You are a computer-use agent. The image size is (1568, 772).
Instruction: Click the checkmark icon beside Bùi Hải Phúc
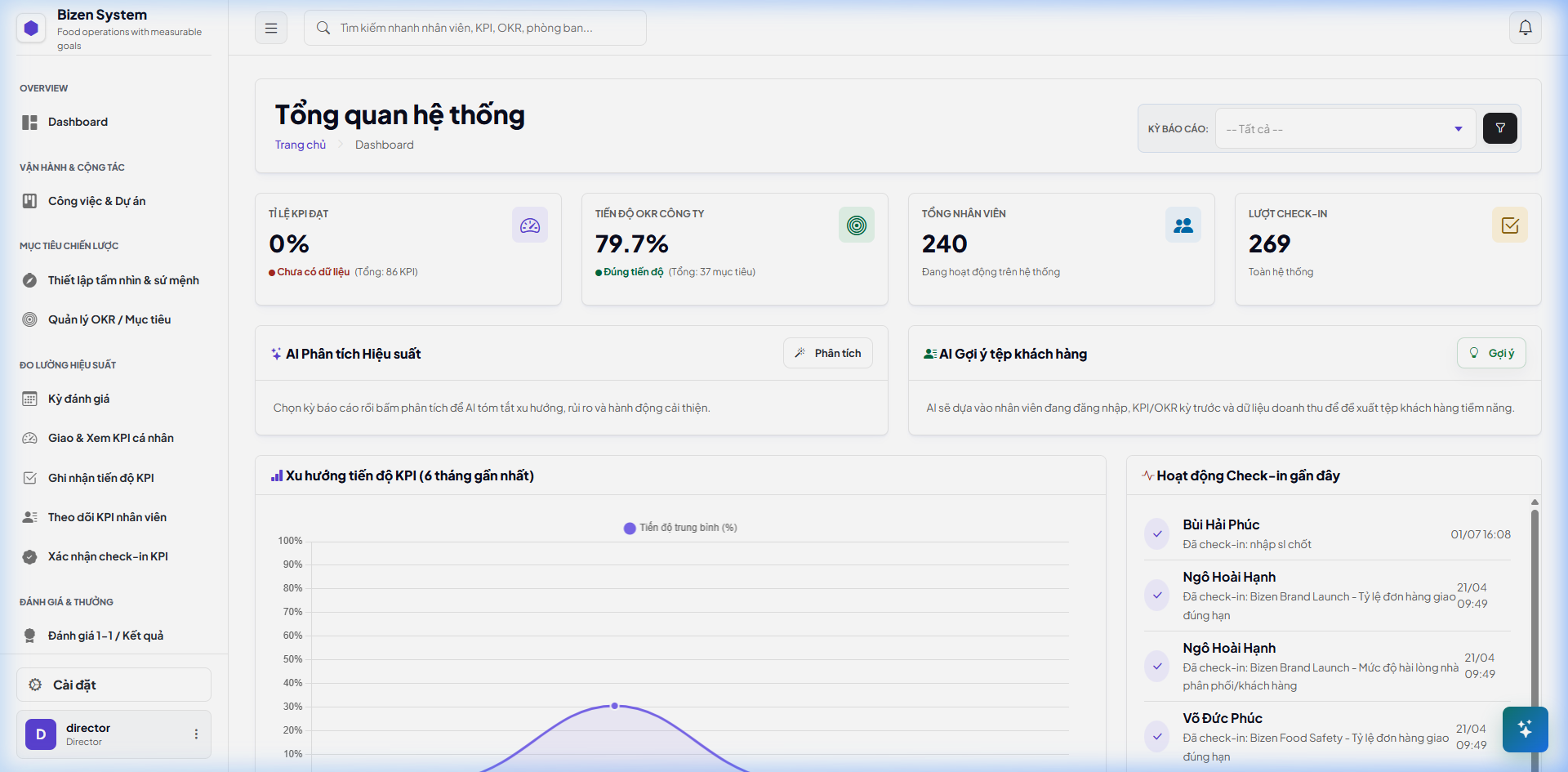[x=1156, y=533]
